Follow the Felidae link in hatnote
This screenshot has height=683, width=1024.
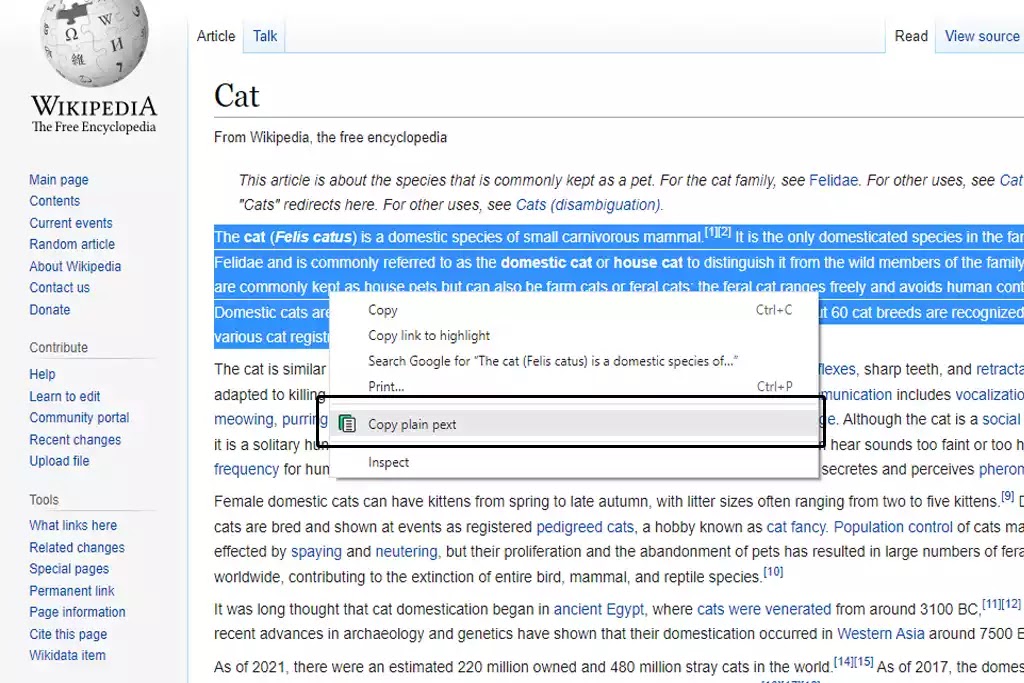(x=833, y=180)
